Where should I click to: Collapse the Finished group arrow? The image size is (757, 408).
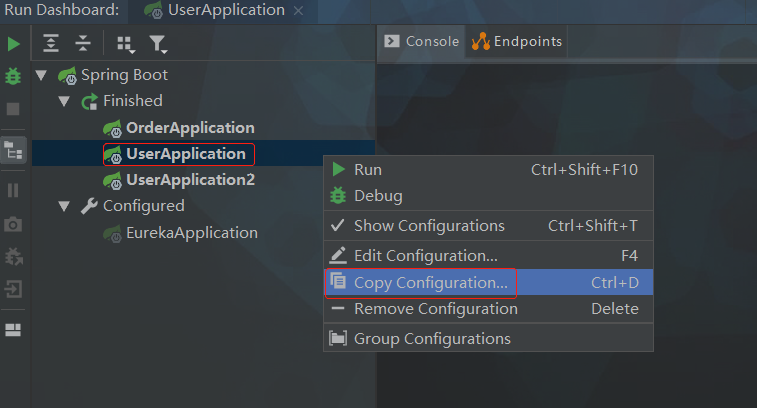[65, 101]
